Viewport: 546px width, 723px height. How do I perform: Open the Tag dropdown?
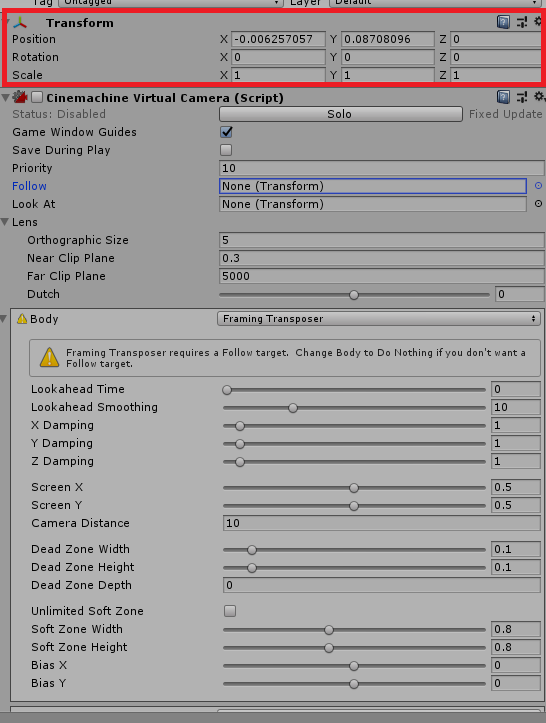[171, 2]
